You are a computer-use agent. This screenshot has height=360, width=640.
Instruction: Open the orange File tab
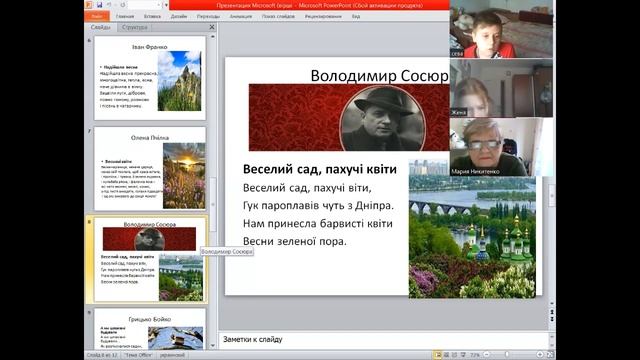(x=97, y=16)
